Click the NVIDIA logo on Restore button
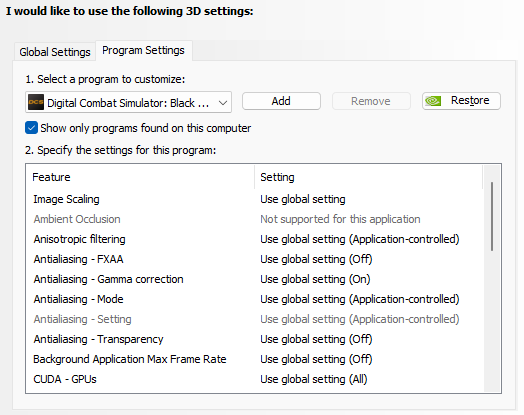524x415 pixels. [x=433, y=101]
